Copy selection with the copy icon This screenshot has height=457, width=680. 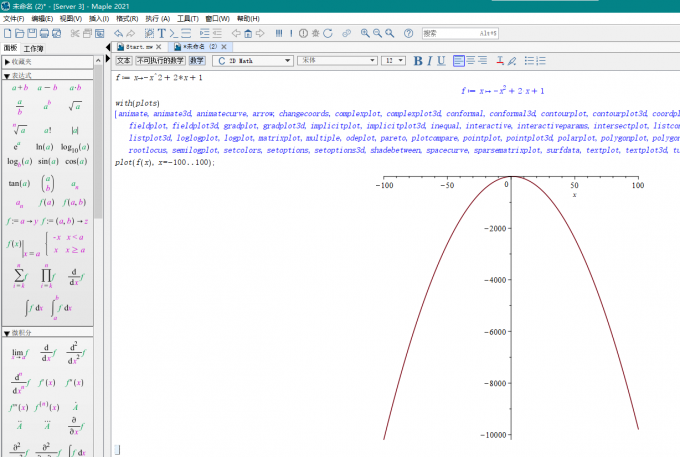pos(87,33)
